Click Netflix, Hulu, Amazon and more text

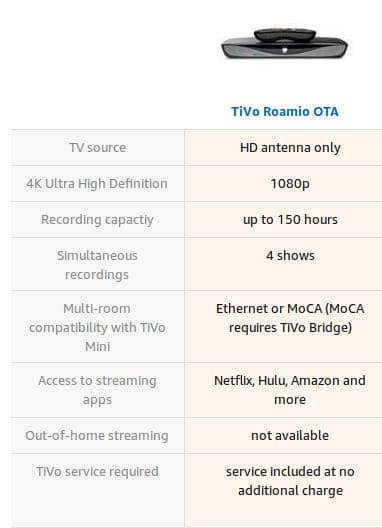pyautogui.click(x=290, y=390)
